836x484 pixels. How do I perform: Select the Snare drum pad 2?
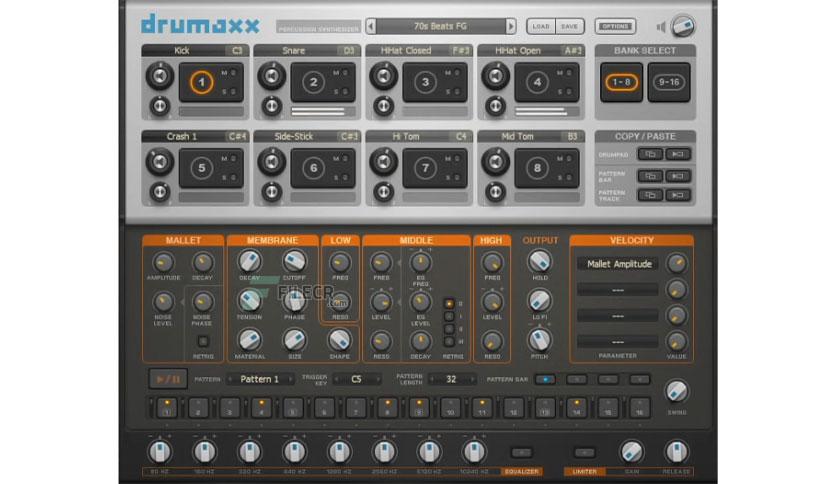click(x=314, y=83)
